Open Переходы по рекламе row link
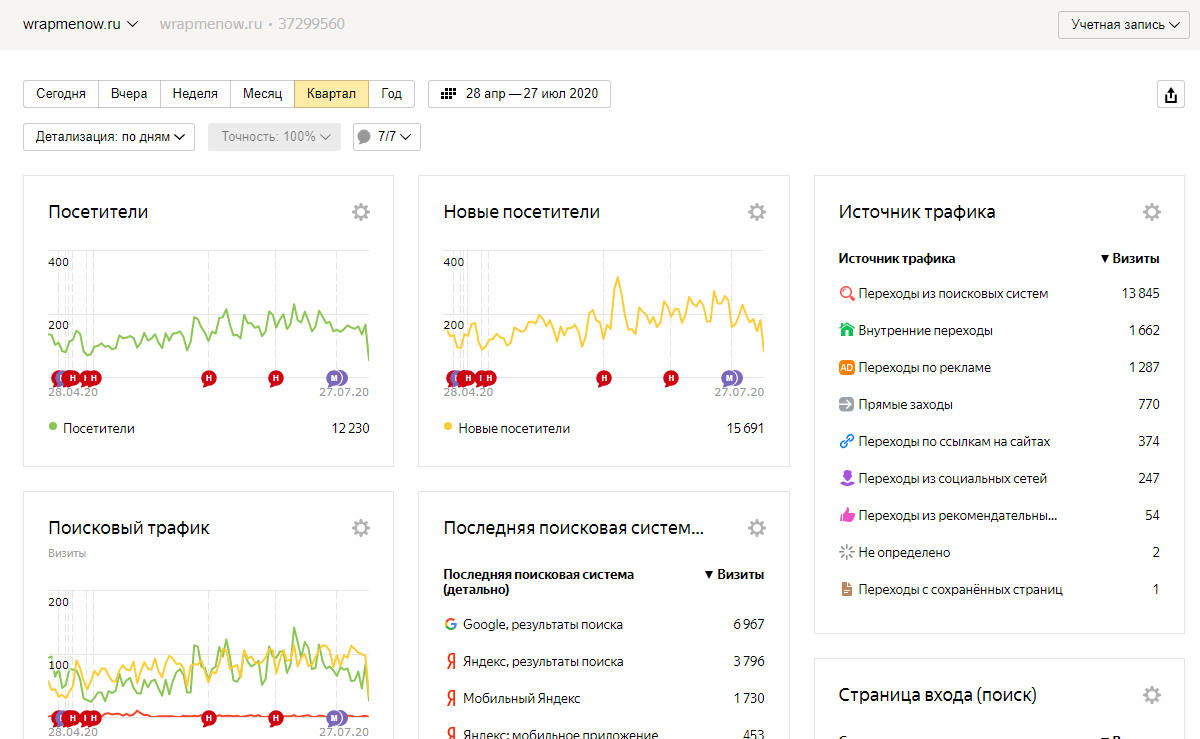This screenshot has width=1200, height=739. tap(924, 367)
